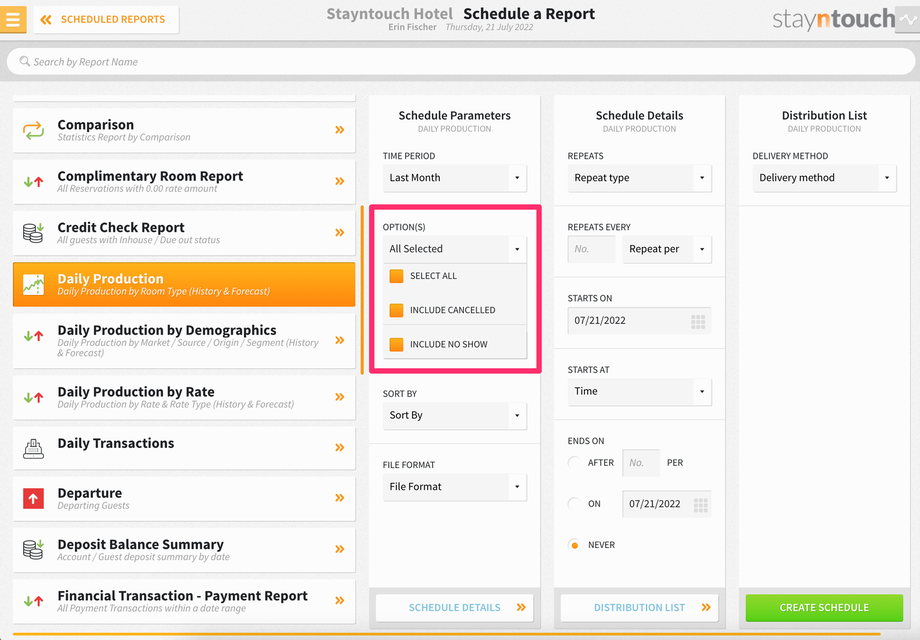Select the After radio button under Ends On
Viewport: 920px width, 640px height.
click(574, 463)
